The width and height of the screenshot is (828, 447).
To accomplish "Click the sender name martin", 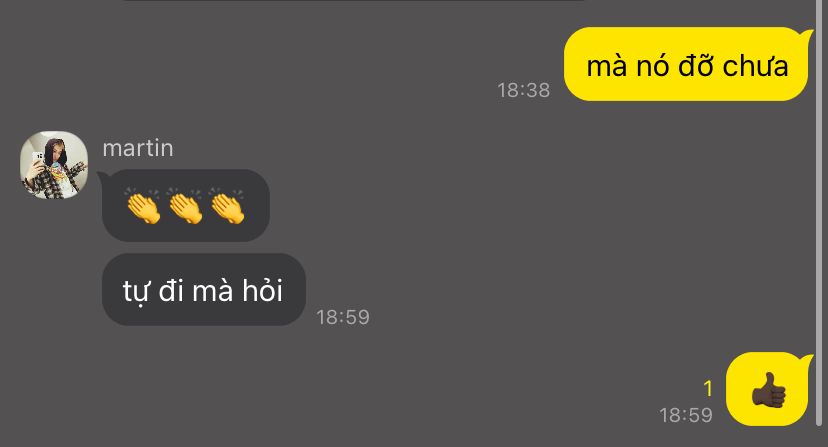I will coord(138,148).
